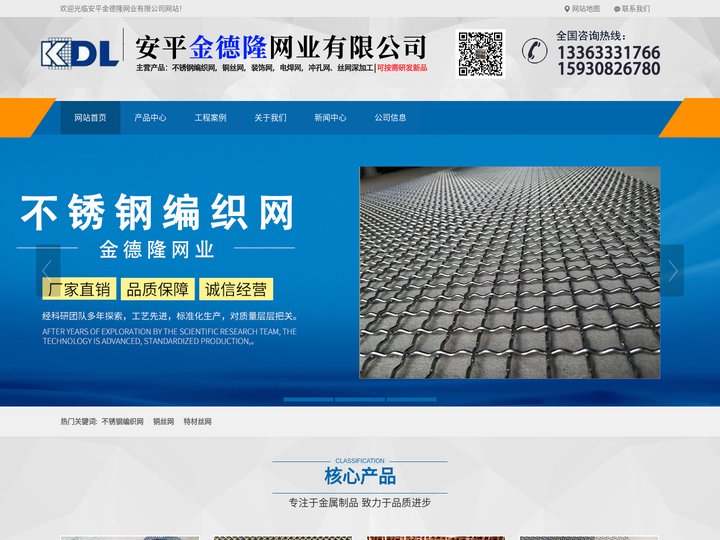
Task: Click the QR code image in header
Action: pos(480,54)
